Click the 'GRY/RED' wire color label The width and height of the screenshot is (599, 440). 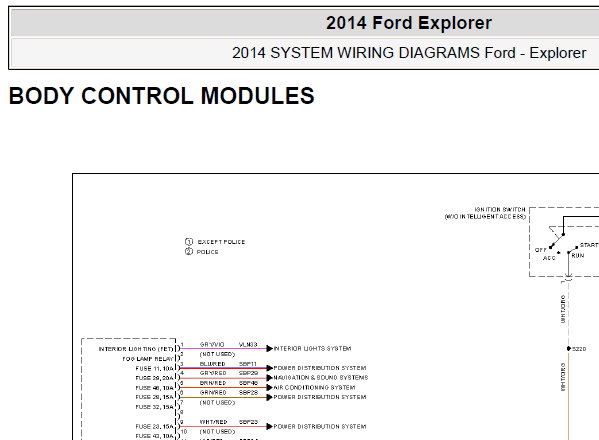click(x=213, y=373)
